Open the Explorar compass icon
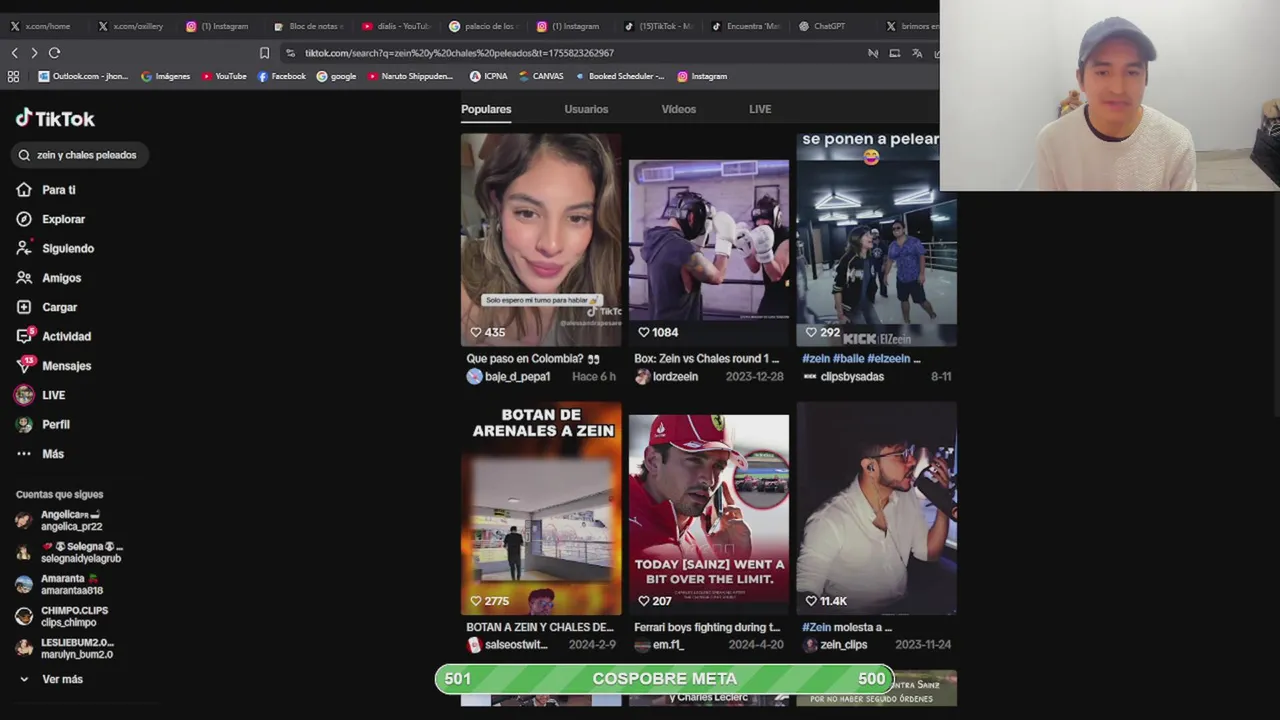The height and width of the screenshot is (720, 1280). click(24, 219)
